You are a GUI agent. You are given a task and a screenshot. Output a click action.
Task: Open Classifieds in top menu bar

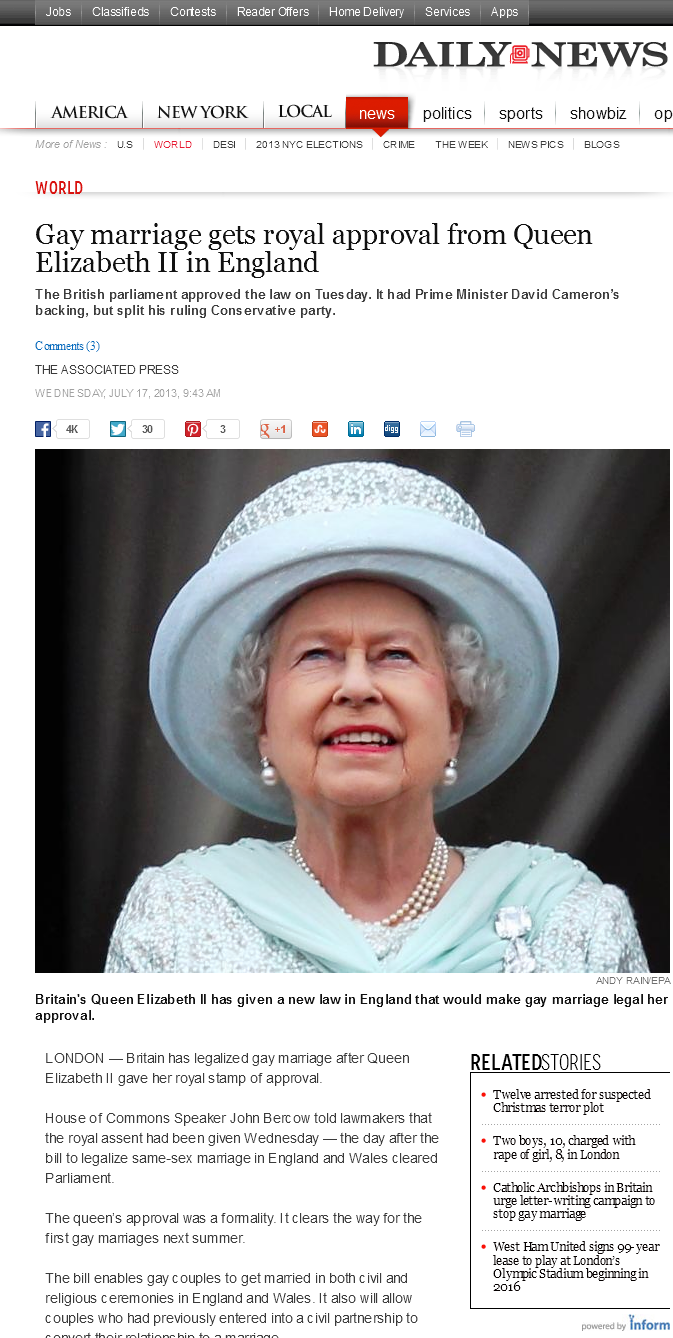[120, 12]
